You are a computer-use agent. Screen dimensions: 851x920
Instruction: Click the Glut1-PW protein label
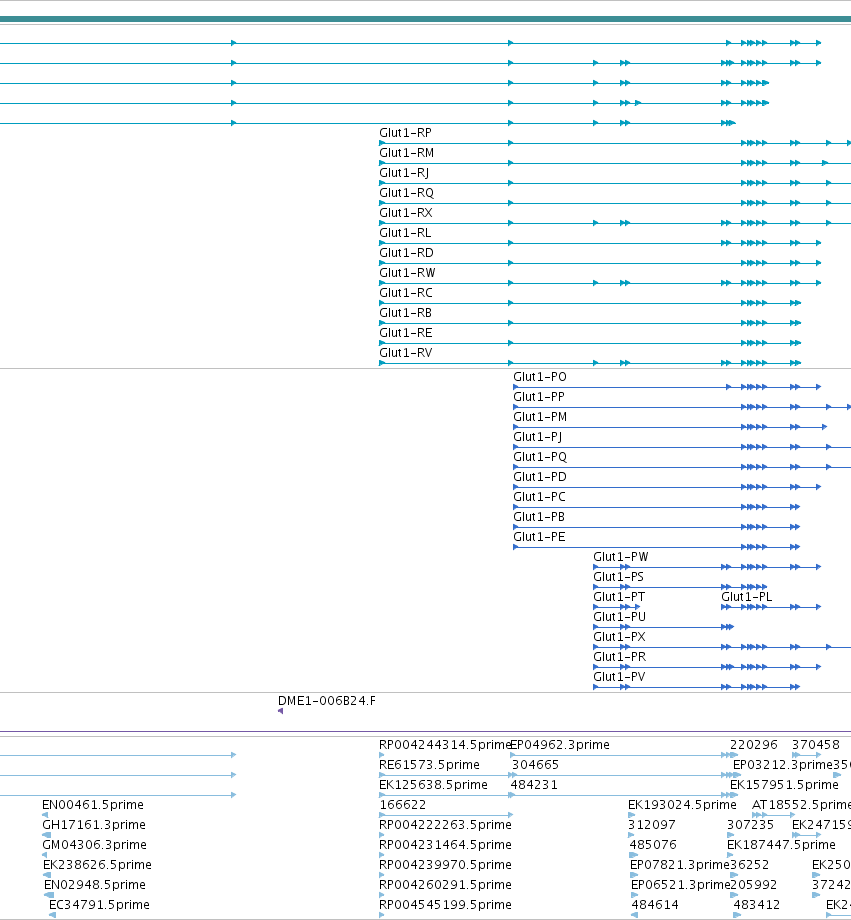(620, 556)
